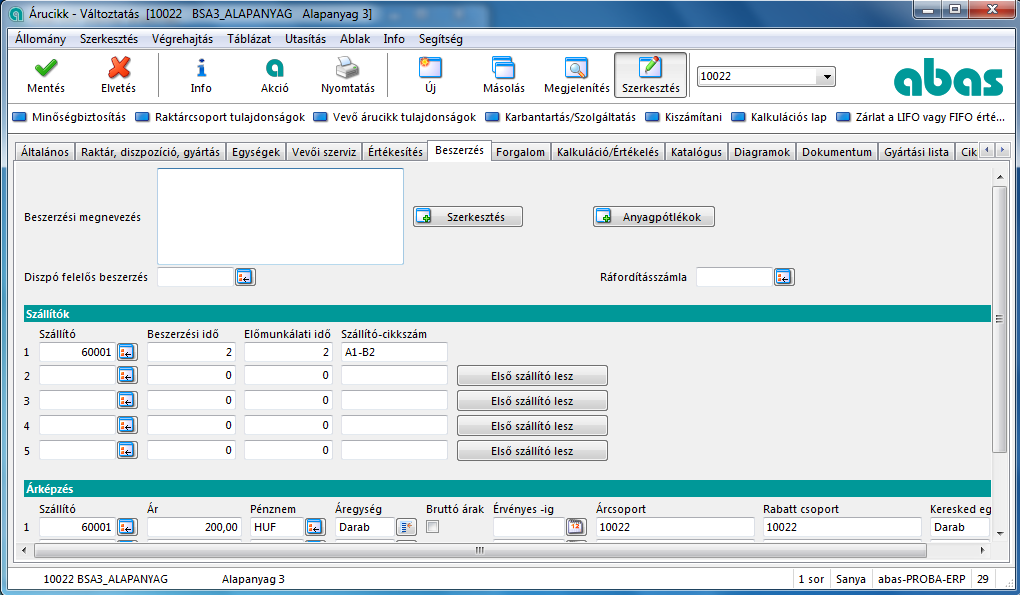Image resolution: width=1020 pixels, height=595 pixels.
Task: Click Első szállító lesz for row 5
Action: tap(532, 451)
